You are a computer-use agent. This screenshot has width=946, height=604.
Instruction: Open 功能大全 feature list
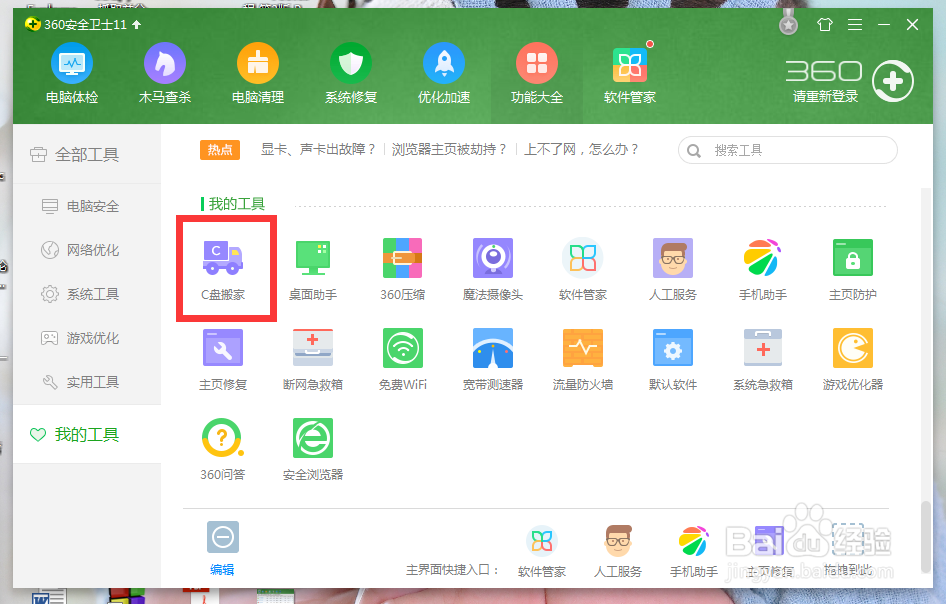[536, 72]
